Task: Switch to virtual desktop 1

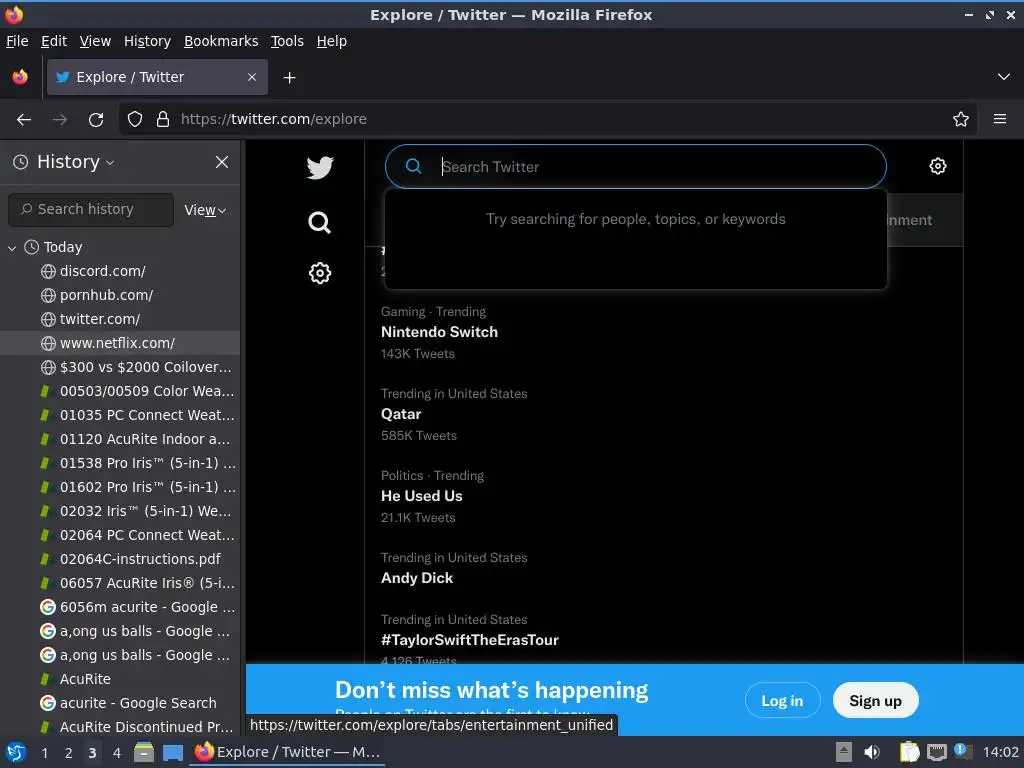Action: coord(44,753)
